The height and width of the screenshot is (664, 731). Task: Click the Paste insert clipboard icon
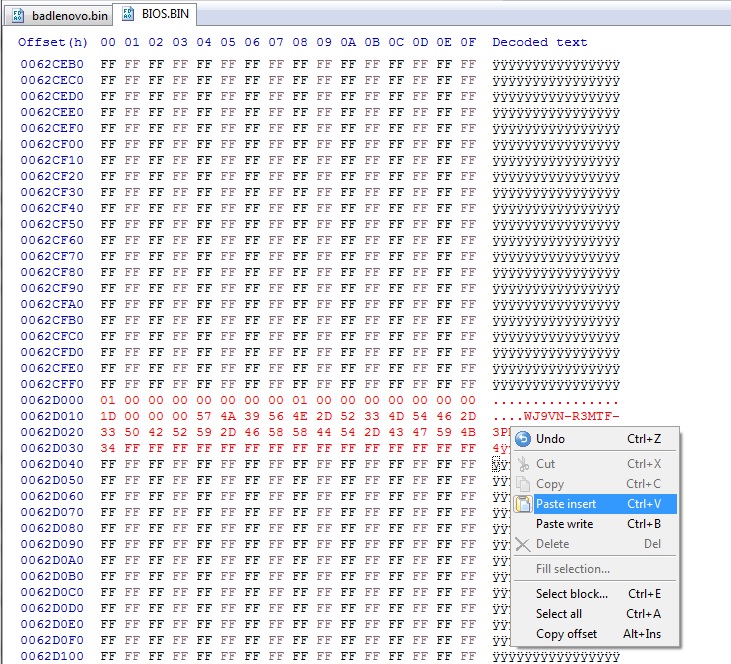point(523,504)
